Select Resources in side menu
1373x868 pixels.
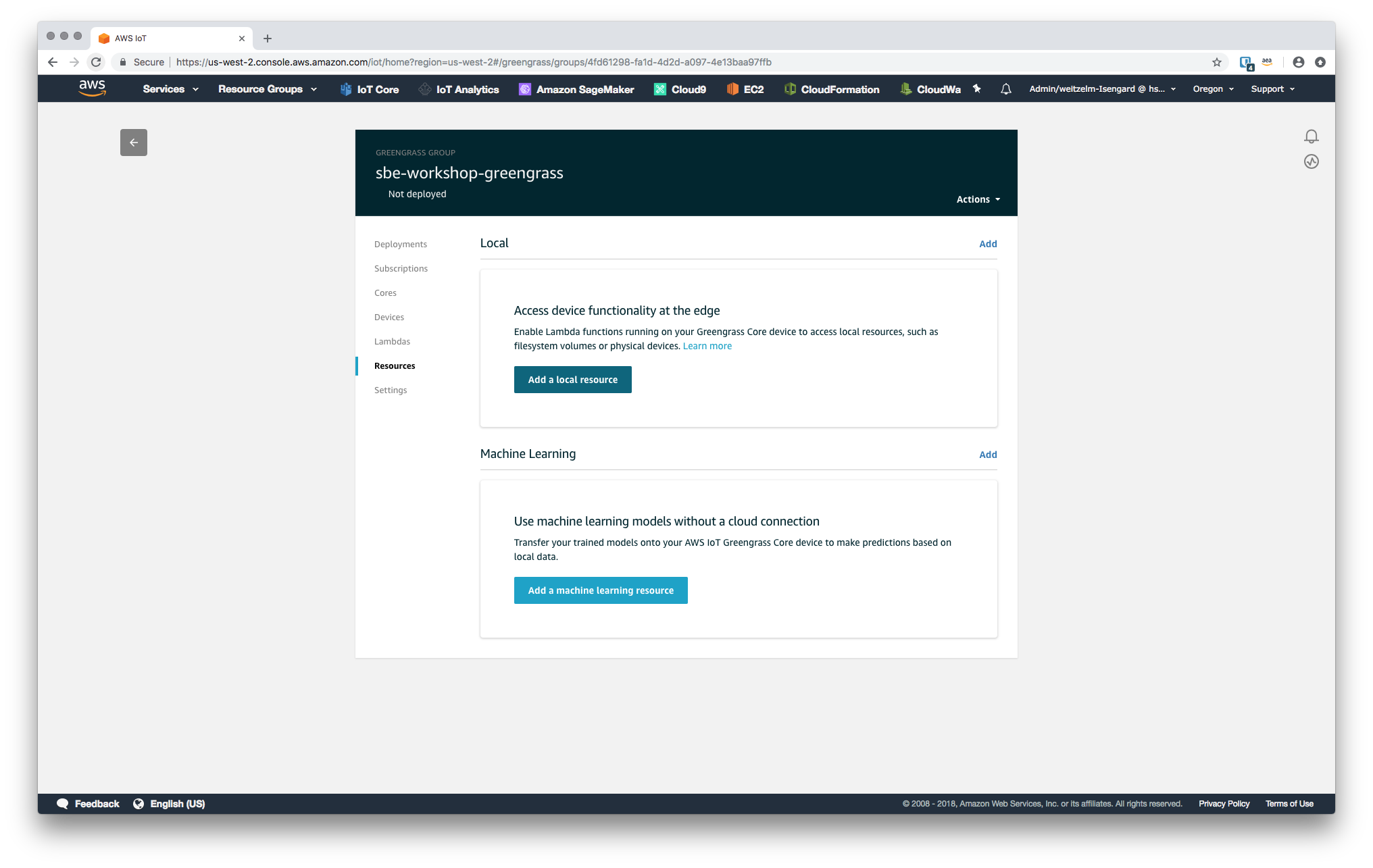tap(395, 366)
